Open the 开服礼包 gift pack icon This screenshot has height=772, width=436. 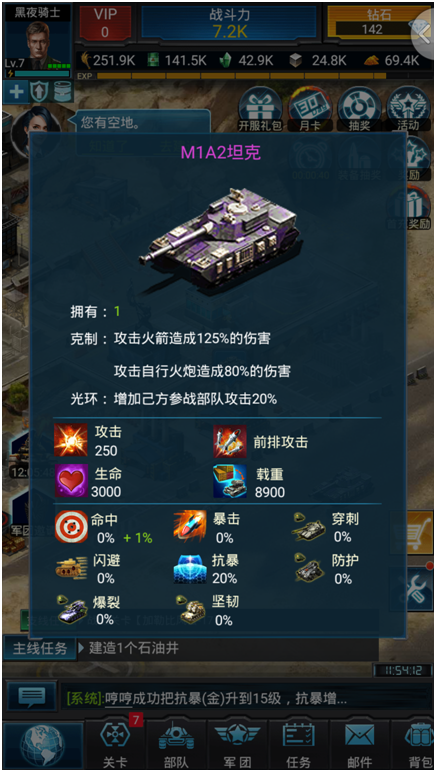tap(260, 109)
